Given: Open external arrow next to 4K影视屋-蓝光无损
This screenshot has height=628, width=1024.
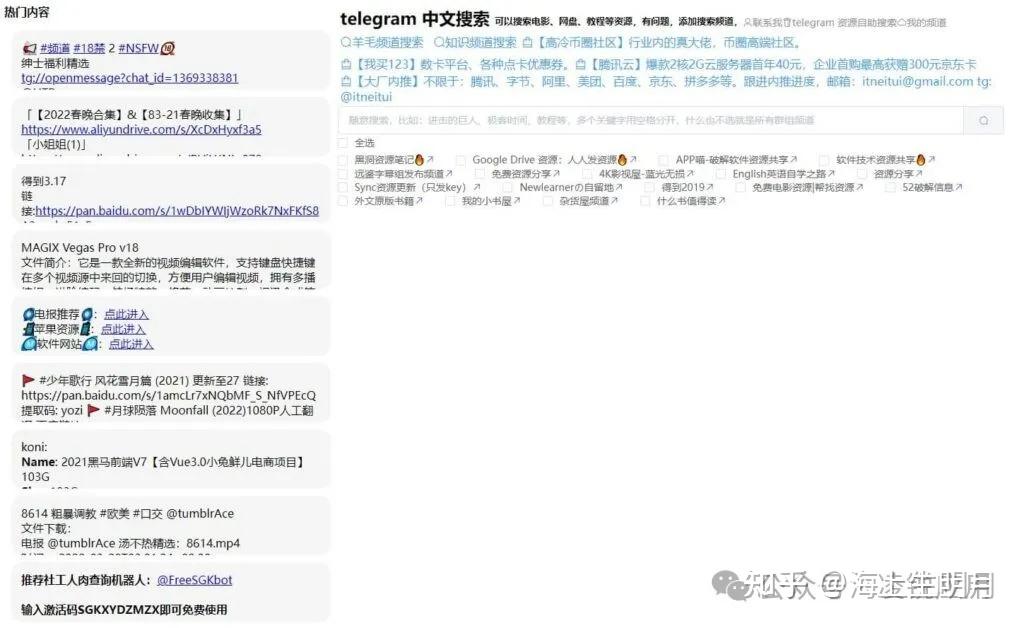Looking at the screenshot, I should (x=690, y=174).
